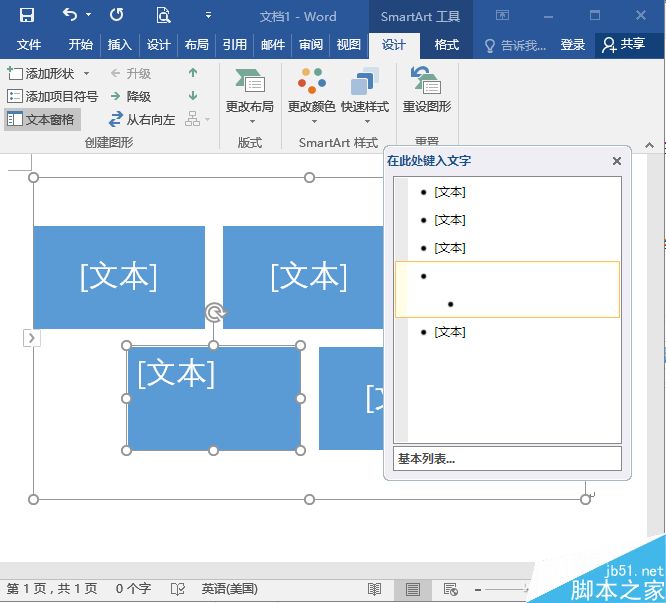Click 降级 demote button
Viewport: 666px width, 603px height.
click(130, 96)
